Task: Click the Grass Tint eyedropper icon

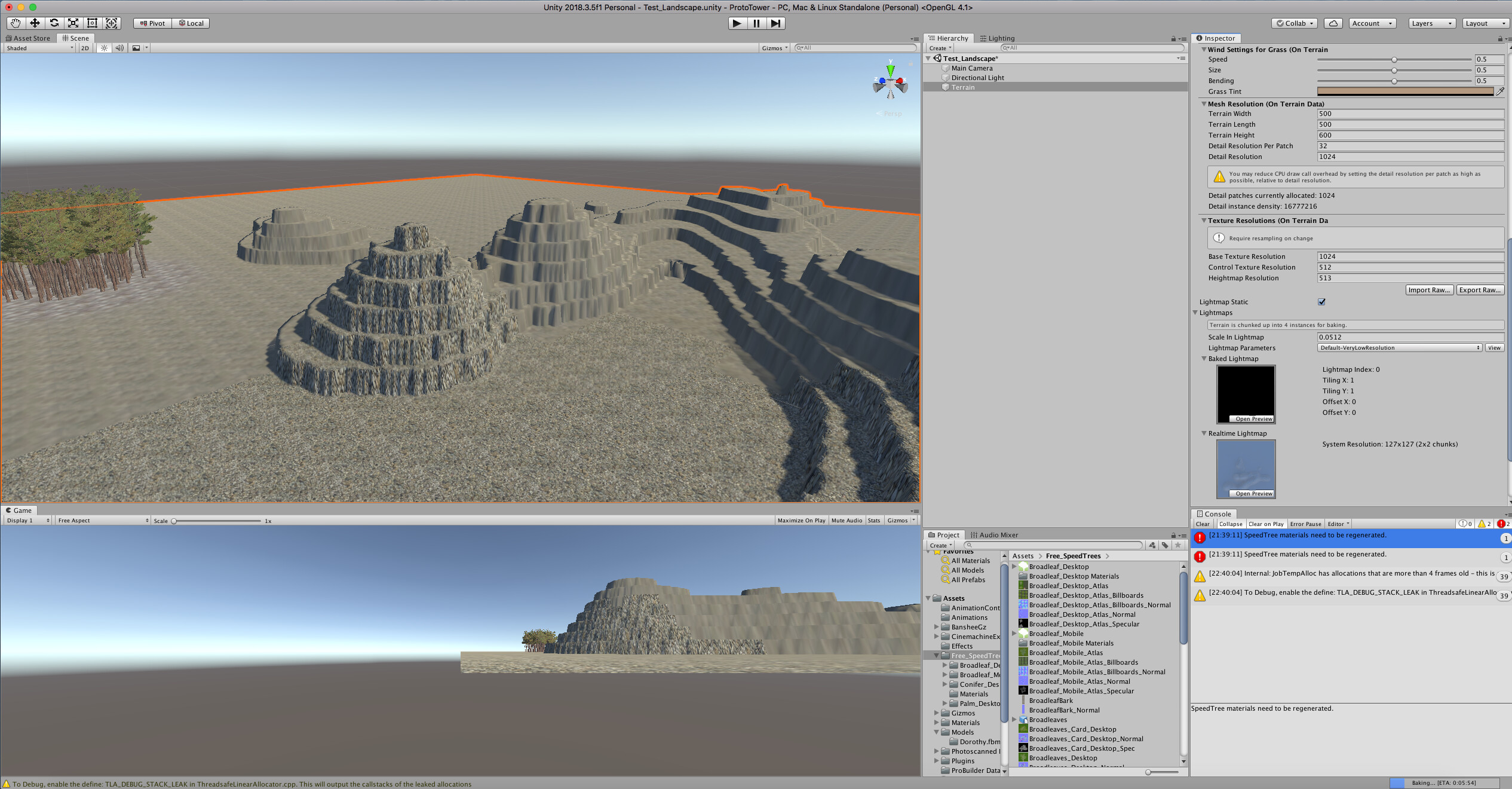Action: click(x=1502, y=91)
